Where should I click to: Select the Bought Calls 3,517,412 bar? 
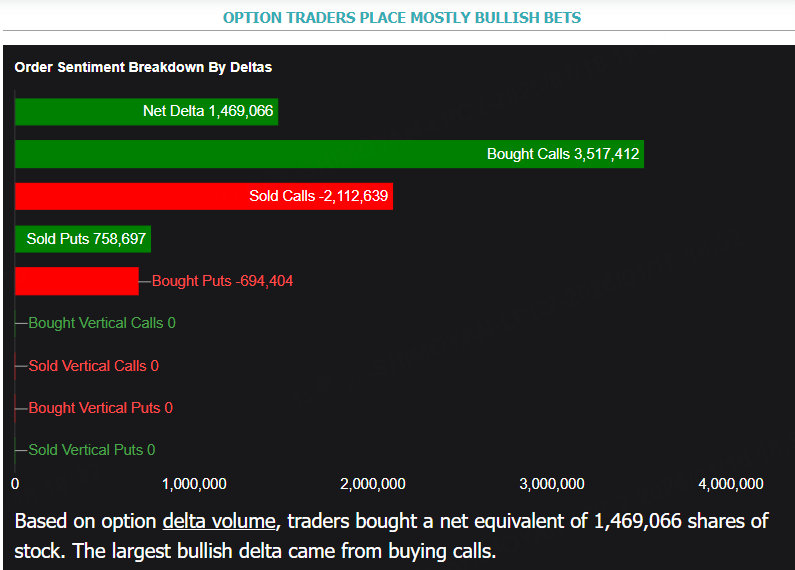[330, 154]
